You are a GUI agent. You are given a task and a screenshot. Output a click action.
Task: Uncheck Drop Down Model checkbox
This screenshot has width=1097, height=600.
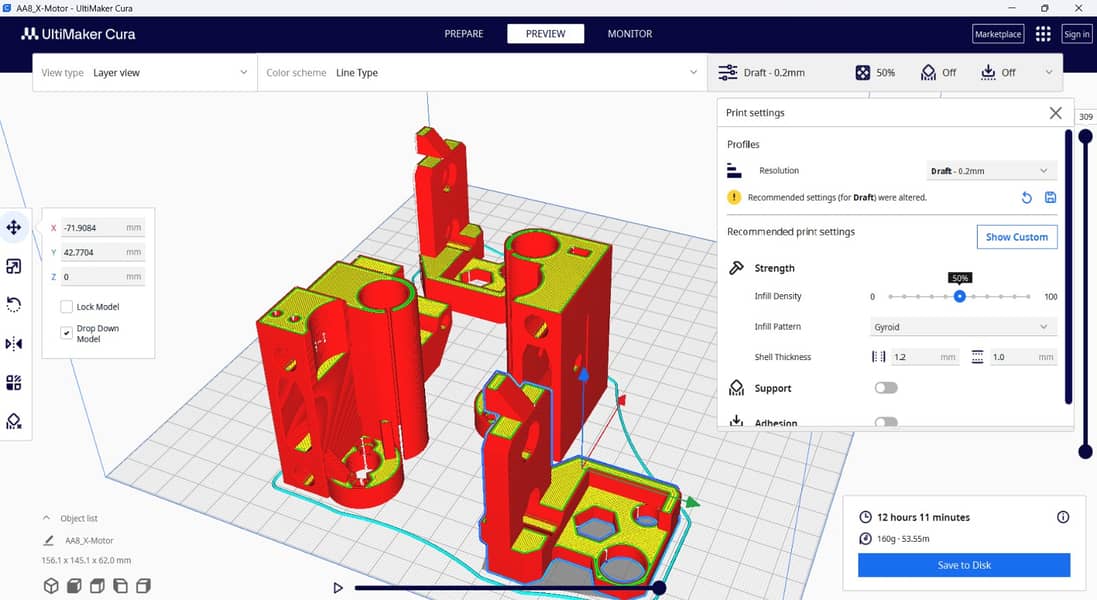pos(66,333)
